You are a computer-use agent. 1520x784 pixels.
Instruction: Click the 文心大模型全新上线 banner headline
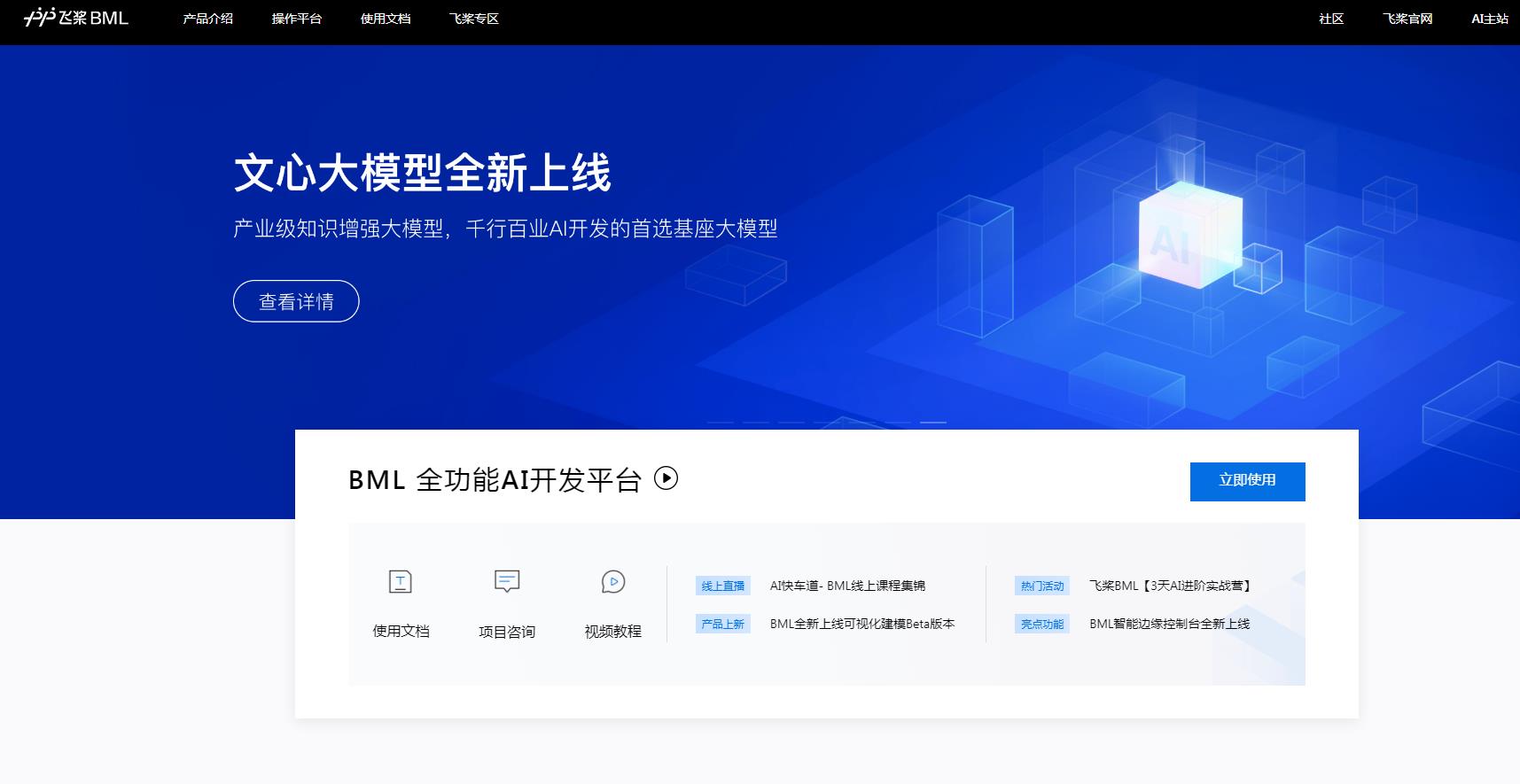coord(423,173)
